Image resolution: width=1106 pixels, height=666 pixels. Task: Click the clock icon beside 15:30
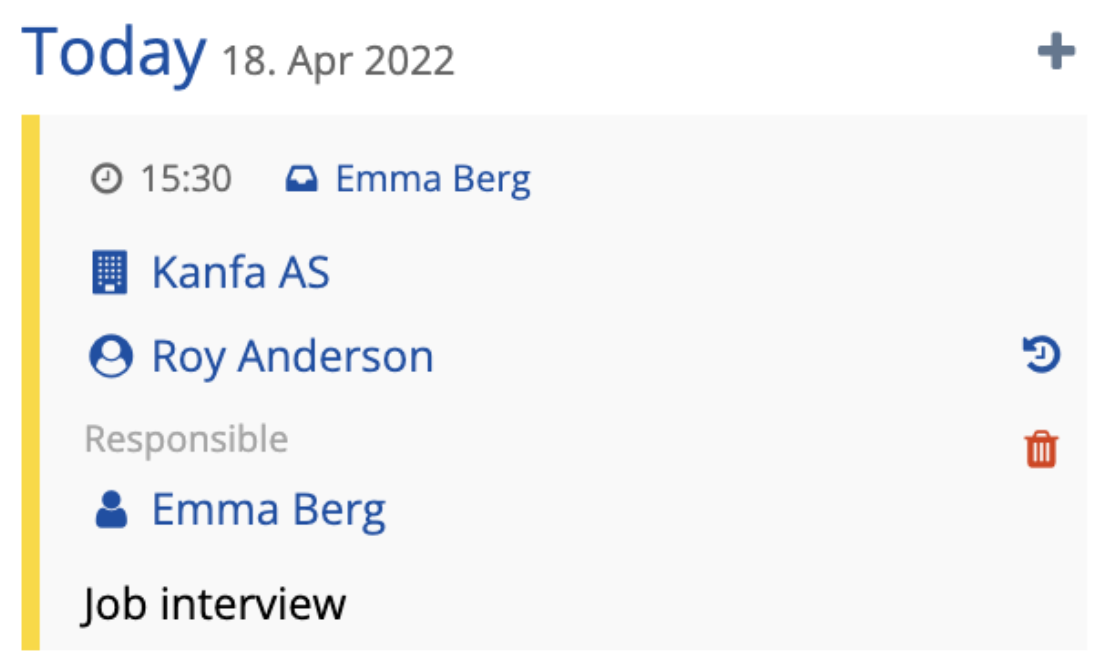tap(105, 179)
